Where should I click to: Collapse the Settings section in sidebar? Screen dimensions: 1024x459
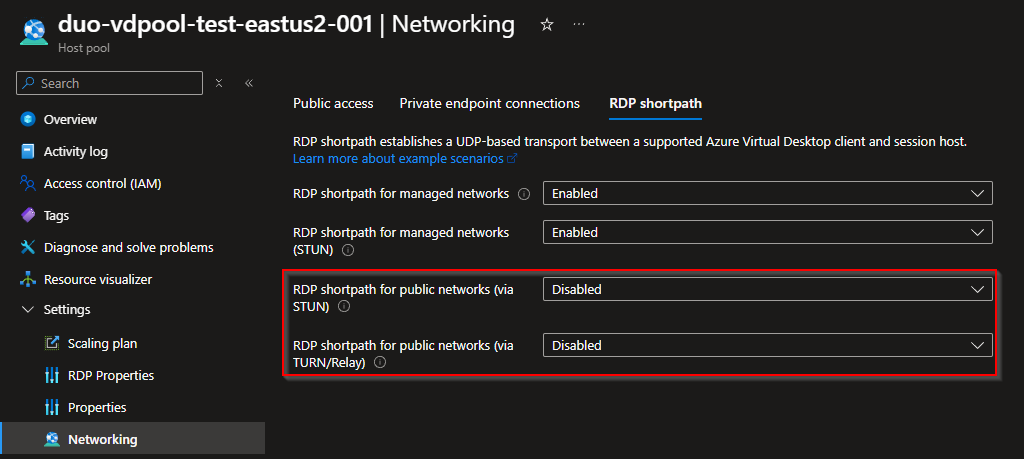pos(27,310)
